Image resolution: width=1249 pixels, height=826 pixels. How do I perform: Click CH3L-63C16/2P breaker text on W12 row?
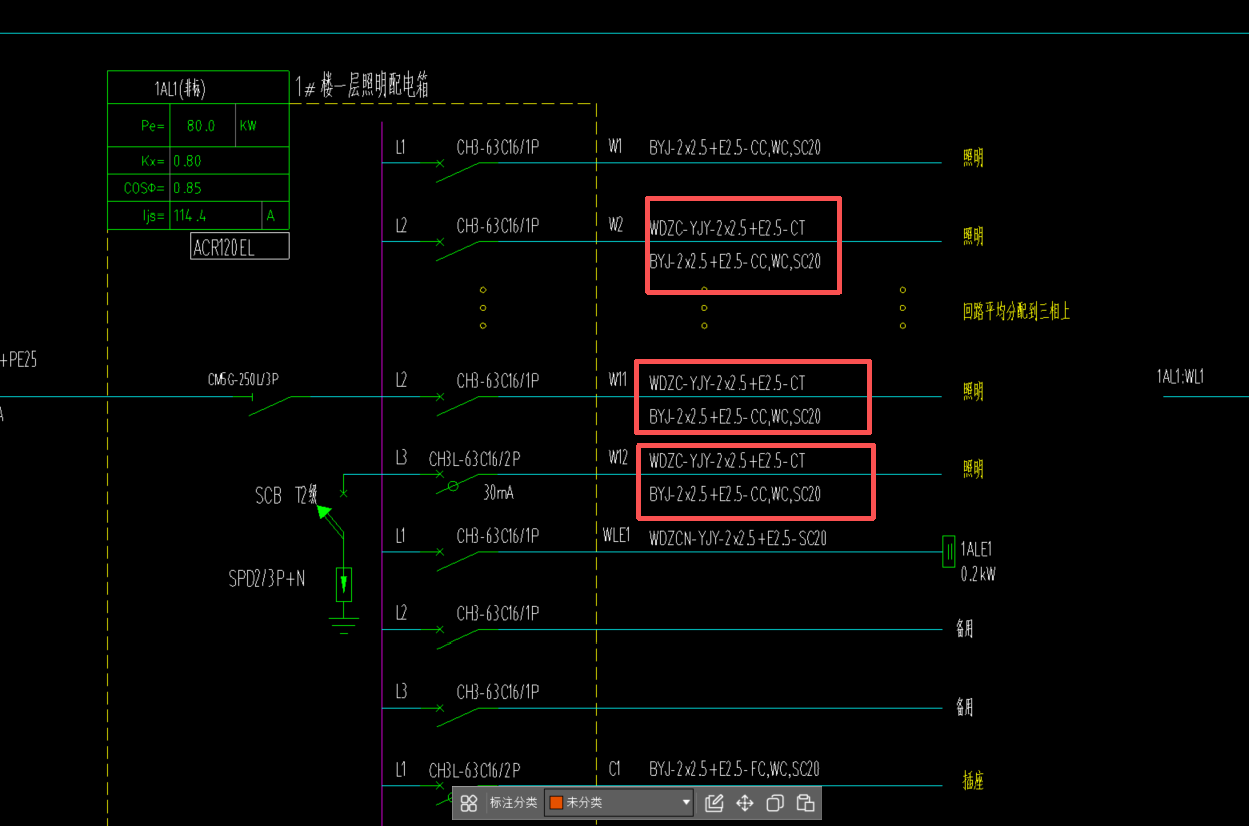(x=475, y=459)
